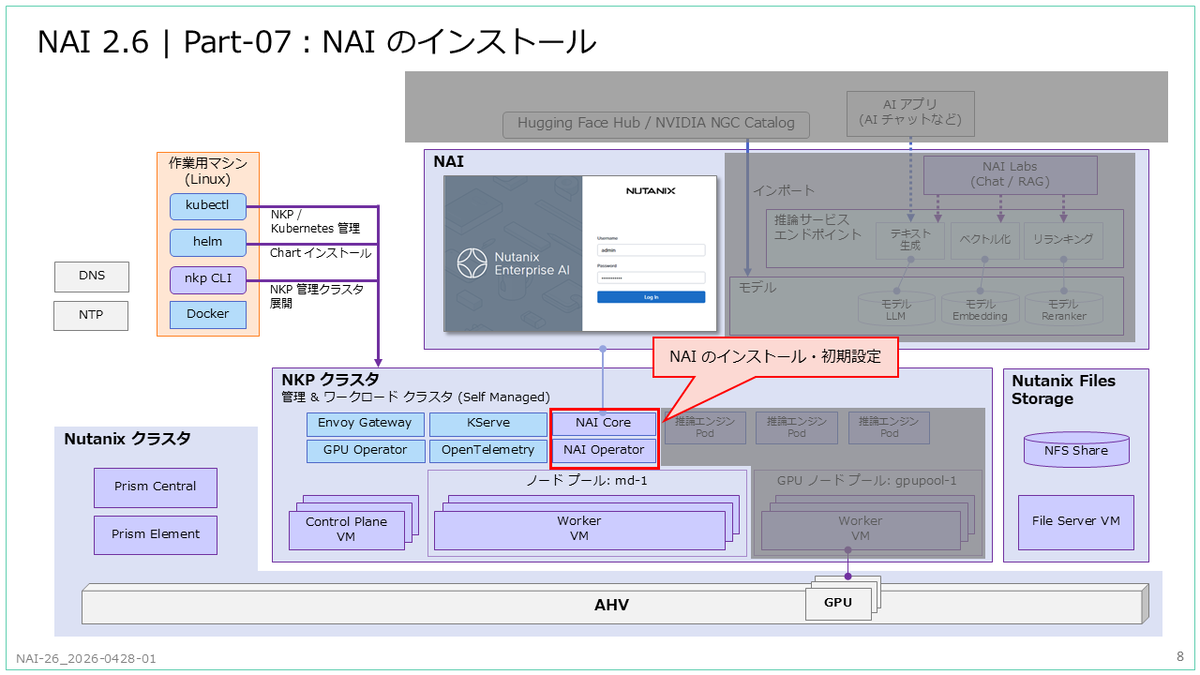Click the テキスト生成 endpoint box
The height and width of the screenshot is (675, 1200).
pyautogui.click(x=909, y=240)
